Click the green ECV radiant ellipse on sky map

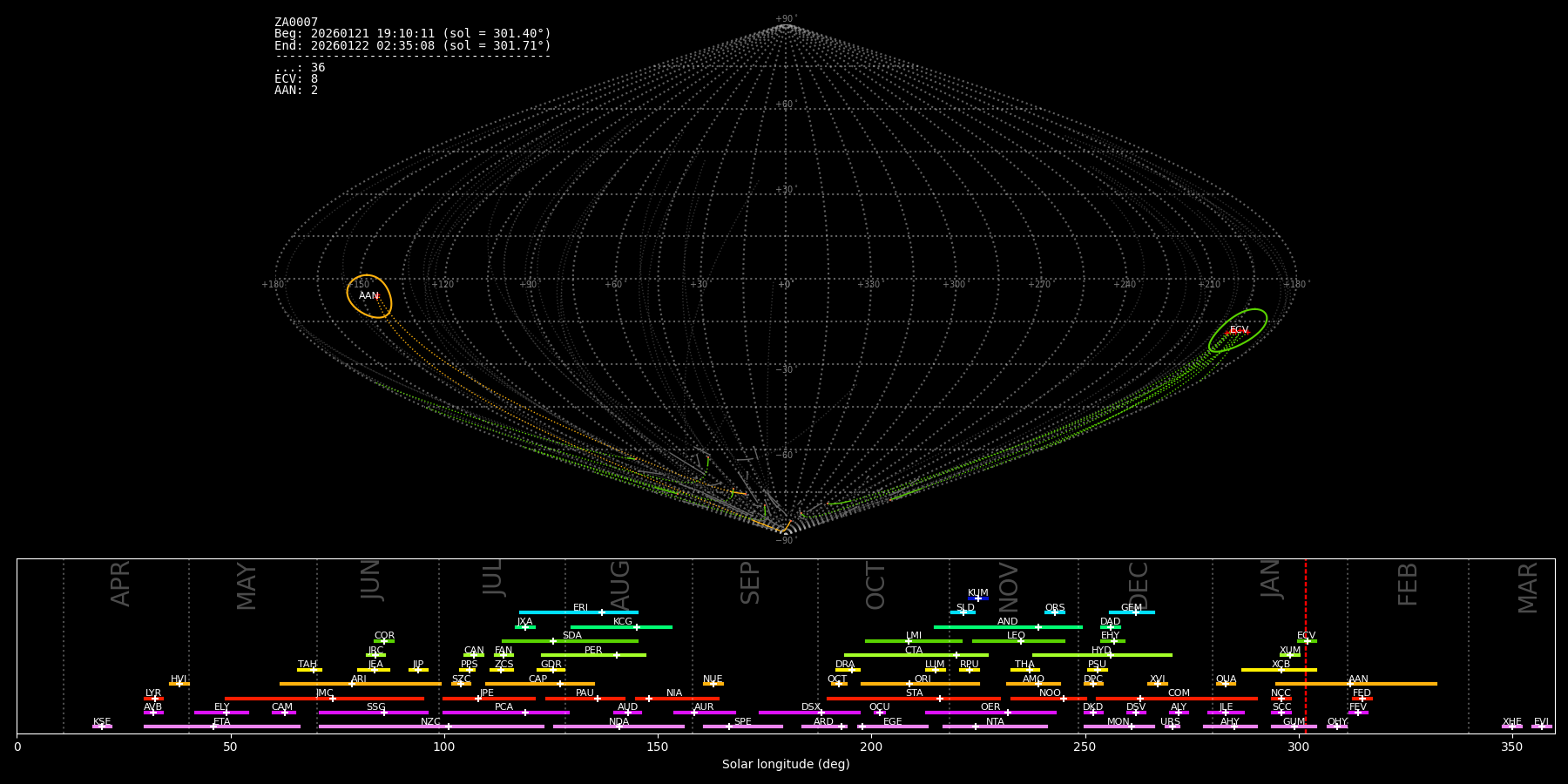coord(1238,330)
